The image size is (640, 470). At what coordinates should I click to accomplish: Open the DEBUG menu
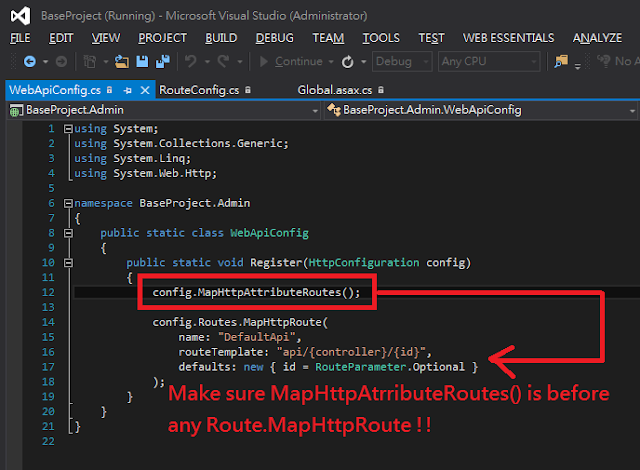(x=274, y=38)
